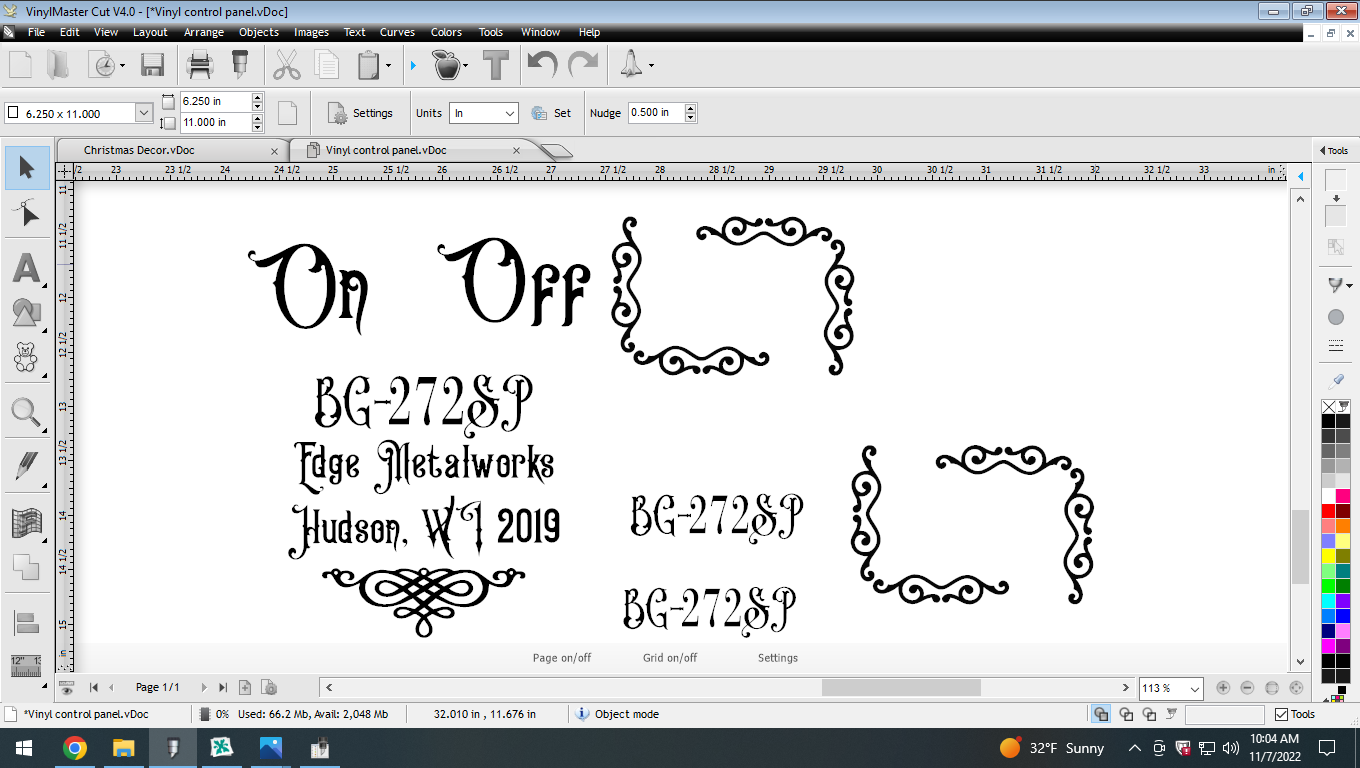This screenshot has width=1360, height=768.
Task: Pick the pencil drawing tool
Action: [x=27, y=463]
